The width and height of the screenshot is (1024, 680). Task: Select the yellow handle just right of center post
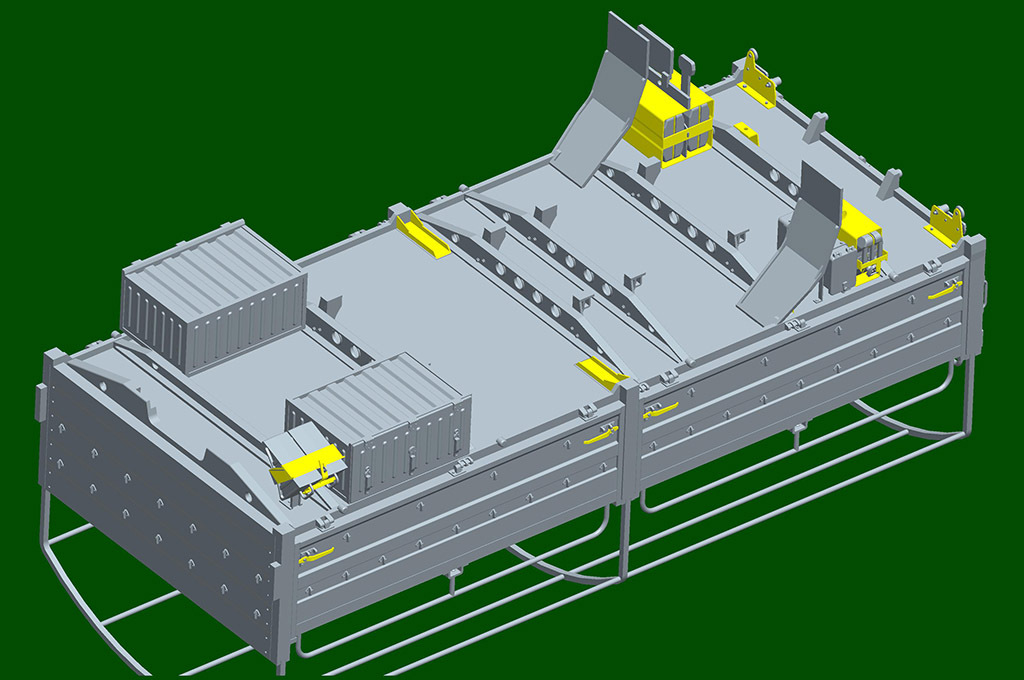click(x=660, y=409)
